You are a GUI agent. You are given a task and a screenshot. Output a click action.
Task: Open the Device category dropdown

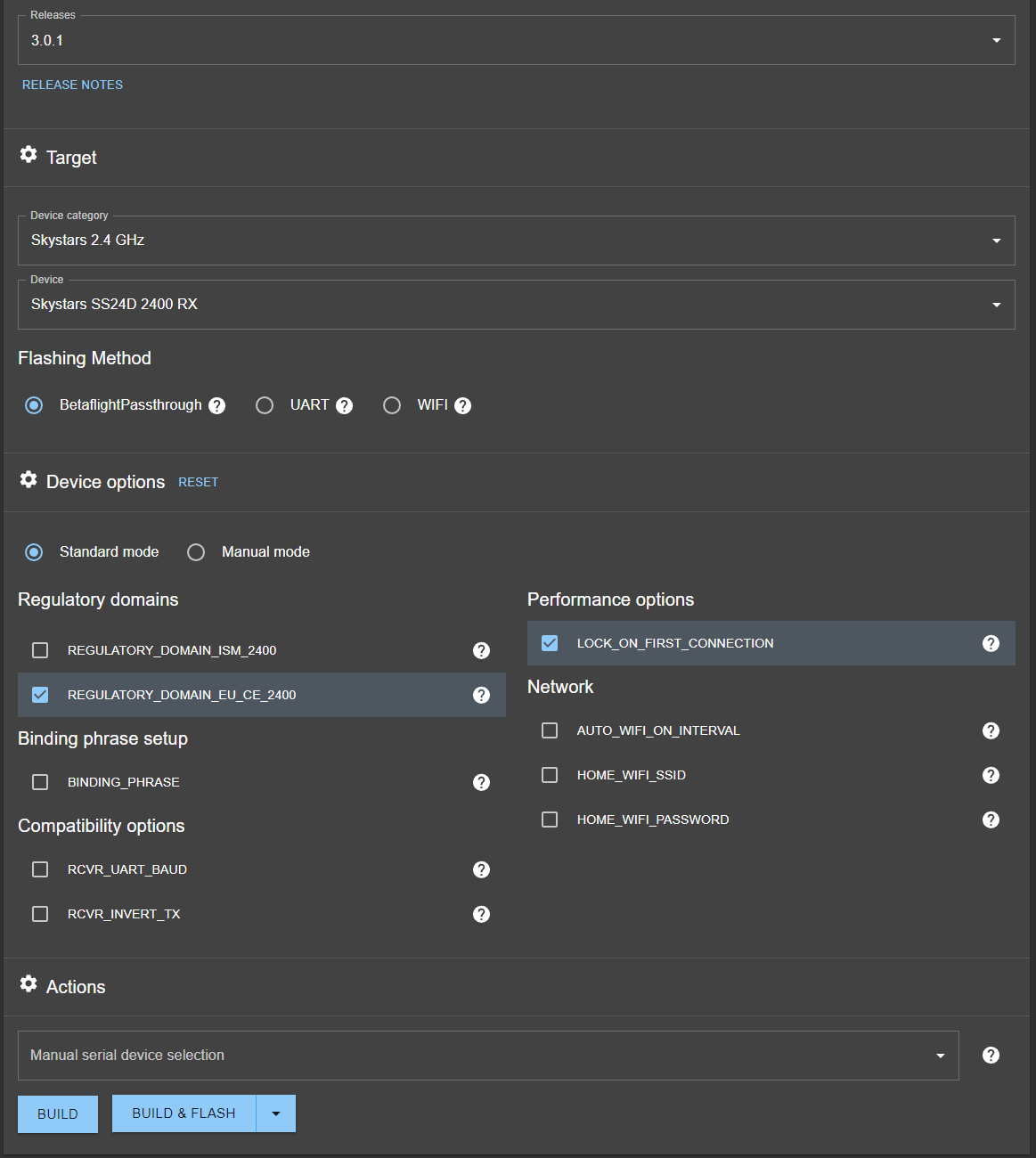(995, 241)
